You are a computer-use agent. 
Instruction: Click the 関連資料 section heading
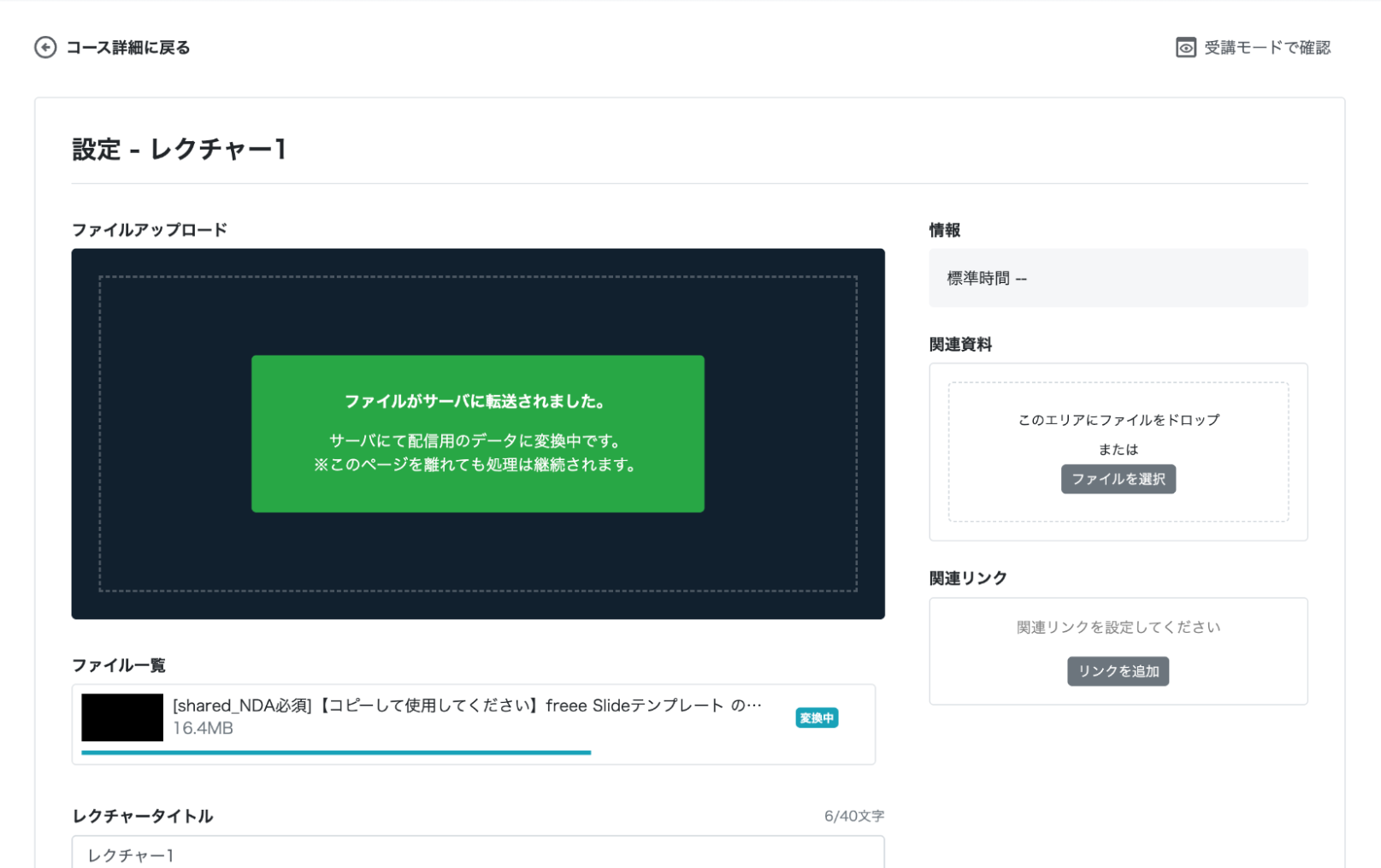coord(961,345)
